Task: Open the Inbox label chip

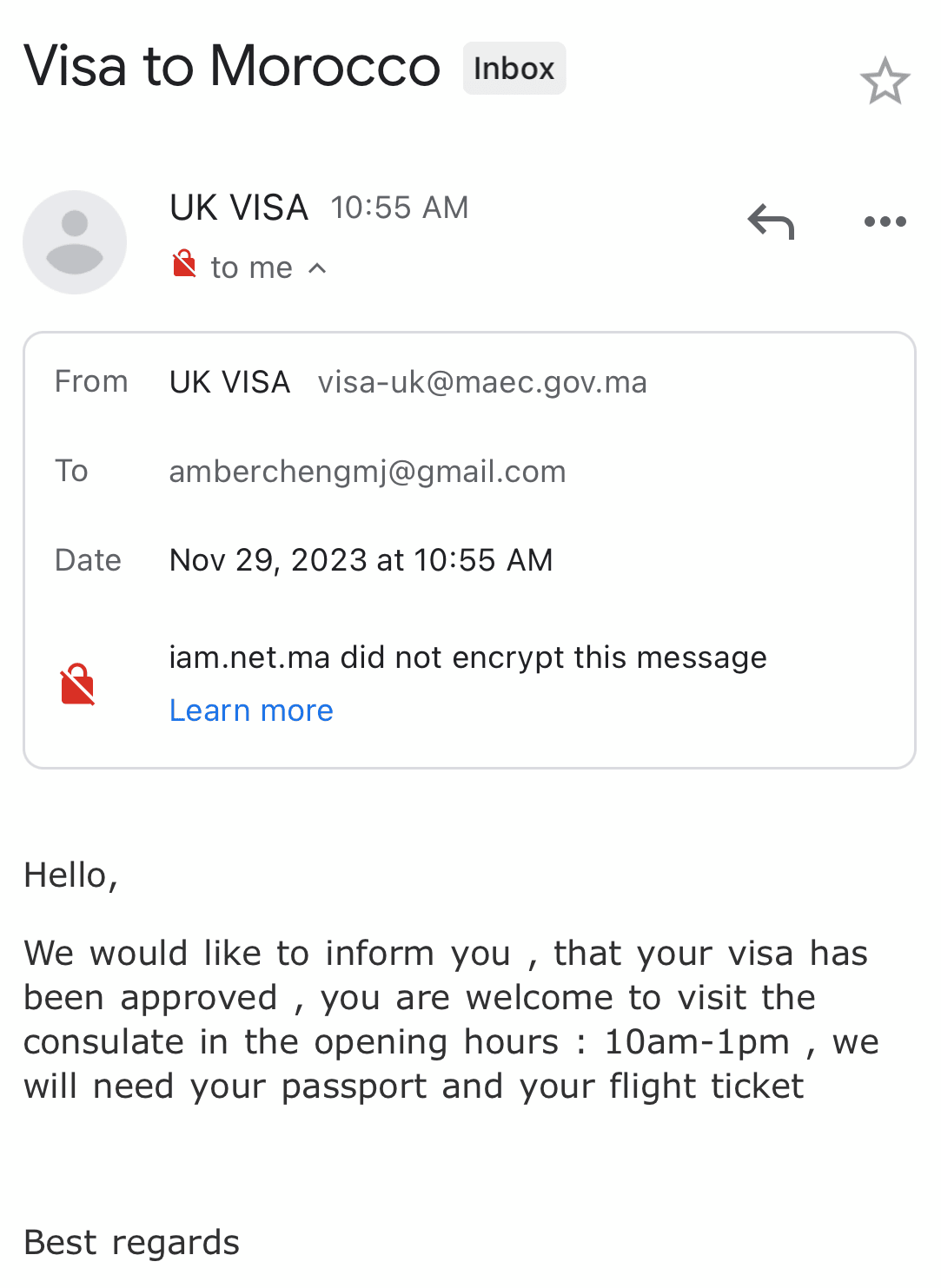Action: (x=514, y=68)
